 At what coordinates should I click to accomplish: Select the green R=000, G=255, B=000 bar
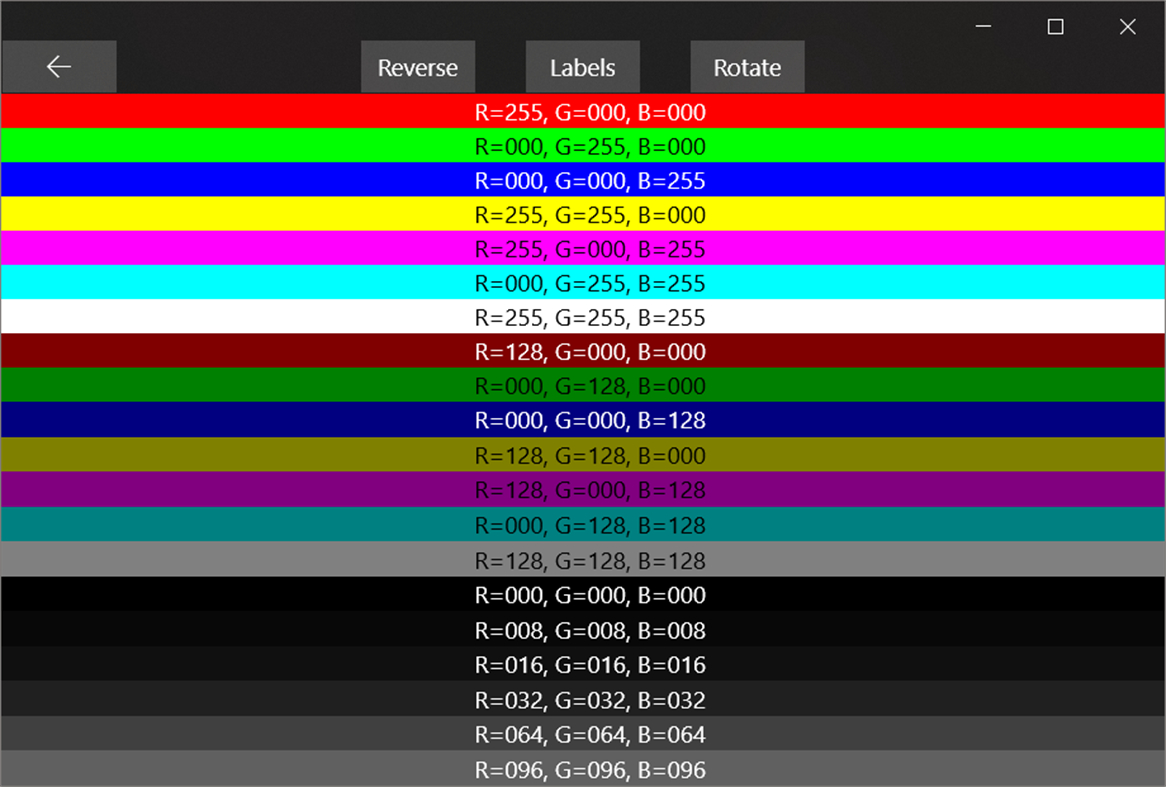tap(583, 146)
